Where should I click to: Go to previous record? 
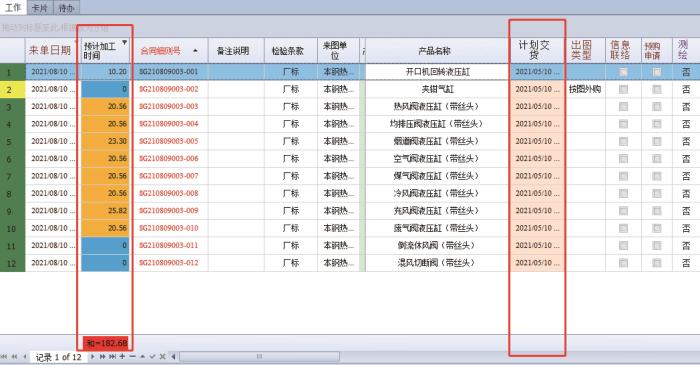point(25,357)
